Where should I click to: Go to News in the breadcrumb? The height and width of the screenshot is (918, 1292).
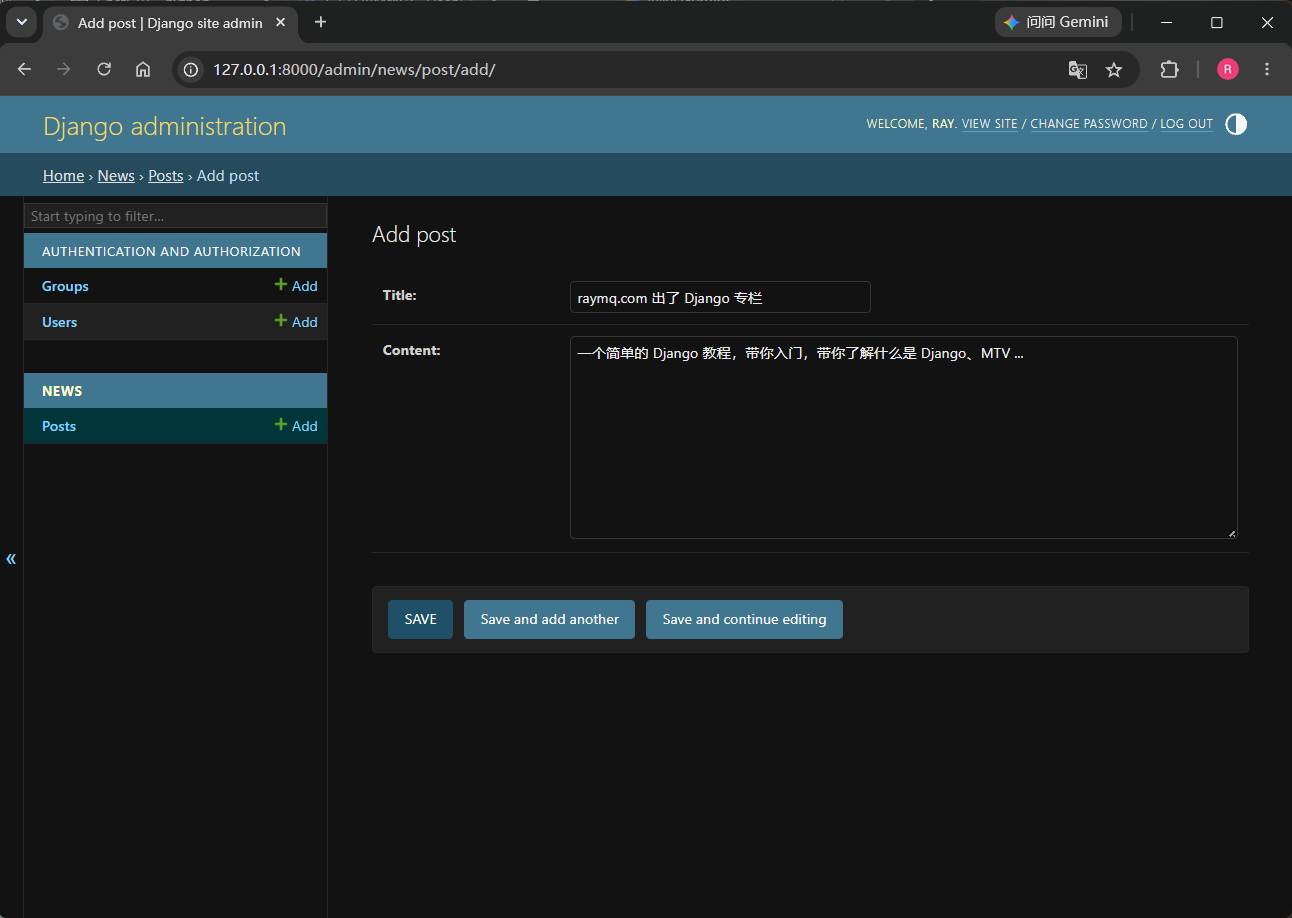click(116, 176)
